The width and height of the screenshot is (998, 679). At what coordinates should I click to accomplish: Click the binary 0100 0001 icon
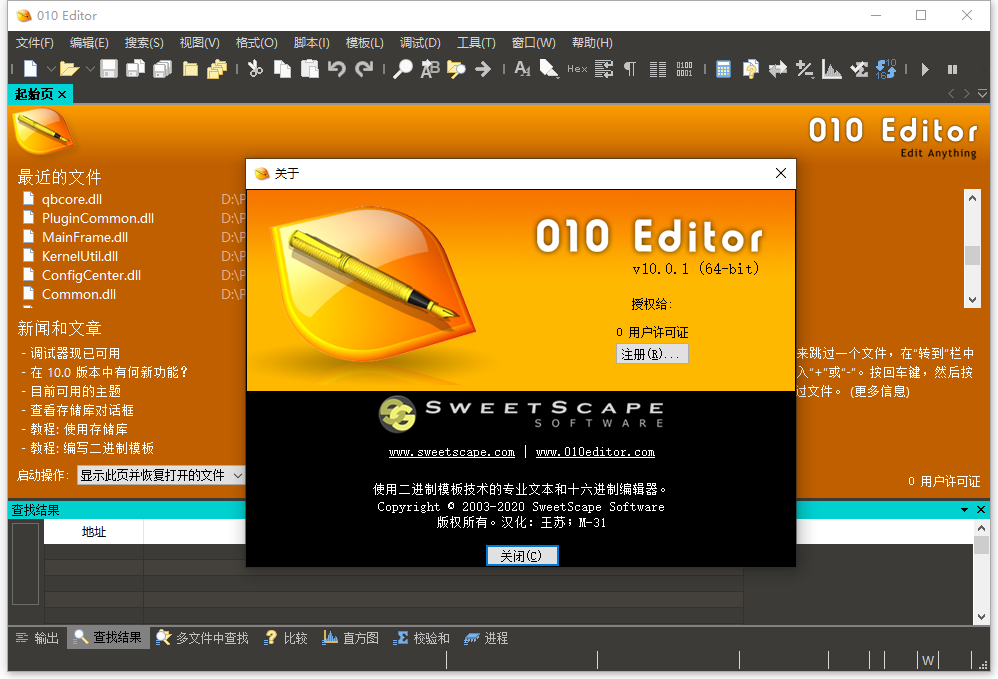(684, 69)
